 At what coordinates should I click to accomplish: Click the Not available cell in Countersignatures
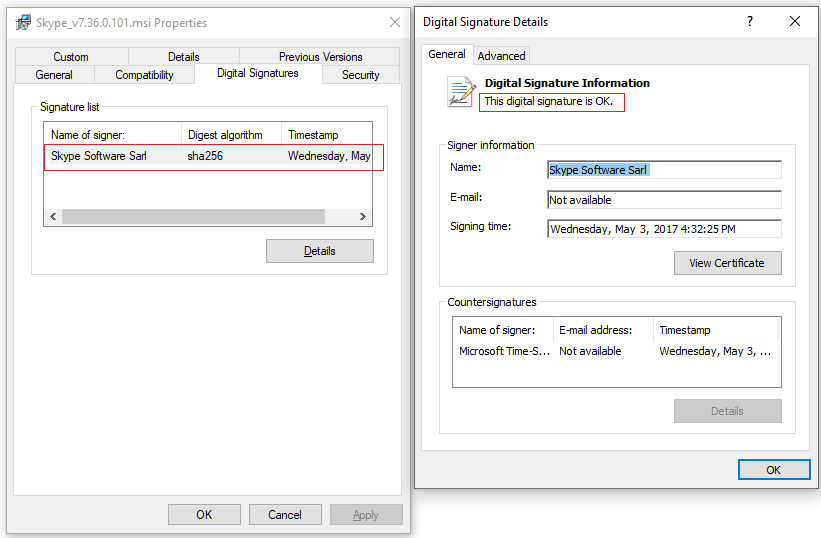coord(590,351)
